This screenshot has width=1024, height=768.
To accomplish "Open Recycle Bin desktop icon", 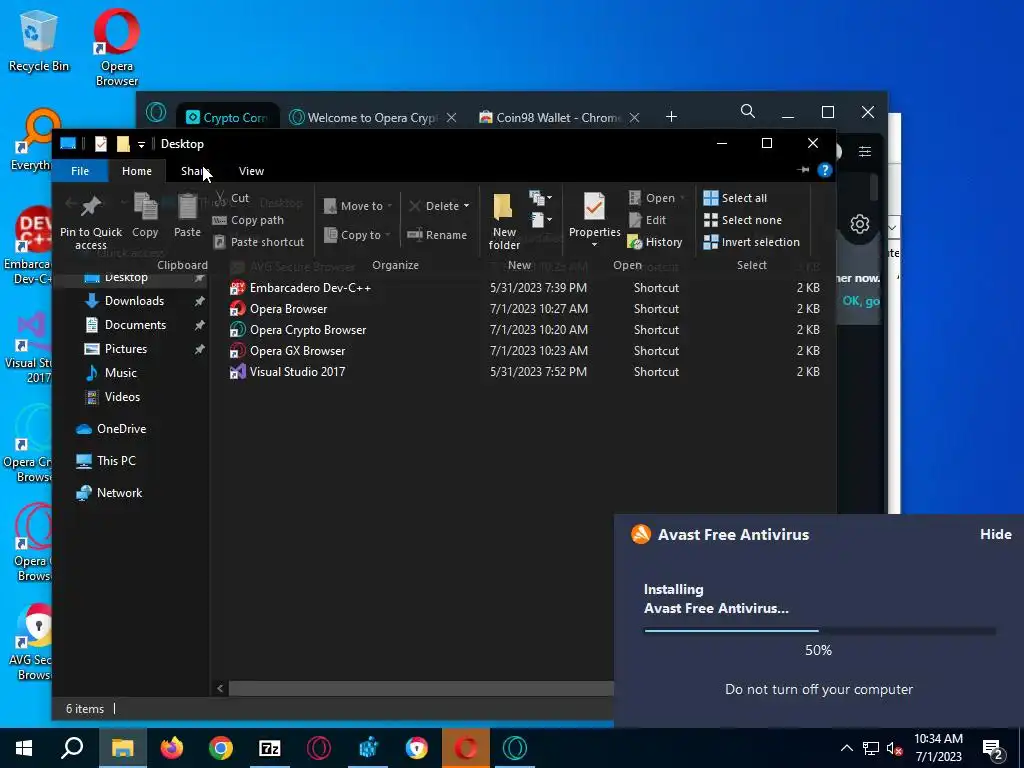I will 39,40.
